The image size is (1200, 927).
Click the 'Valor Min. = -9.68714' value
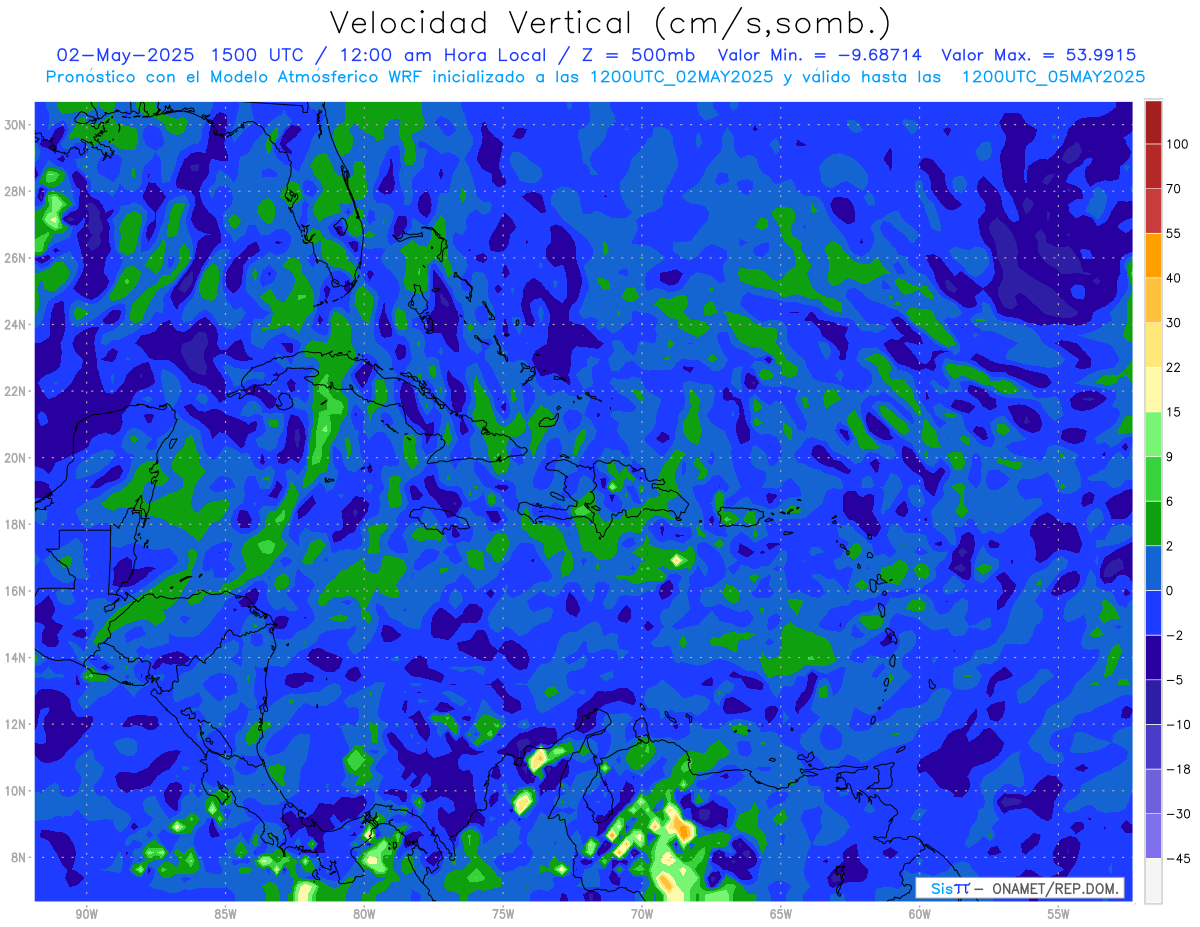(x=820, y=55)
